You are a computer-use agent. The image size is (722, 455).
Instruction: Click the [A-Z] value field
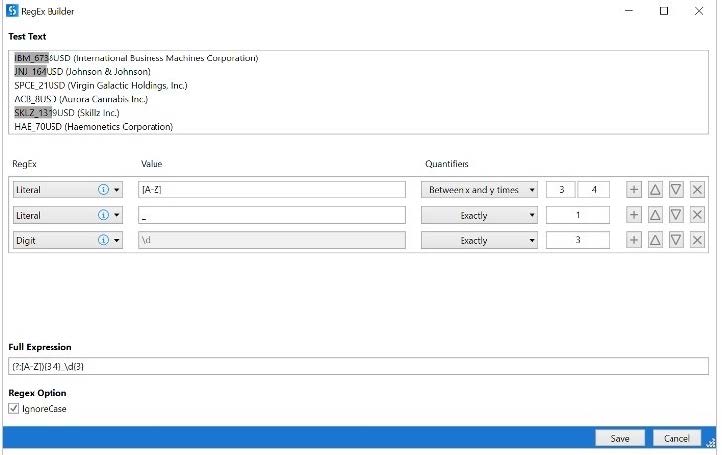[272, 190]
